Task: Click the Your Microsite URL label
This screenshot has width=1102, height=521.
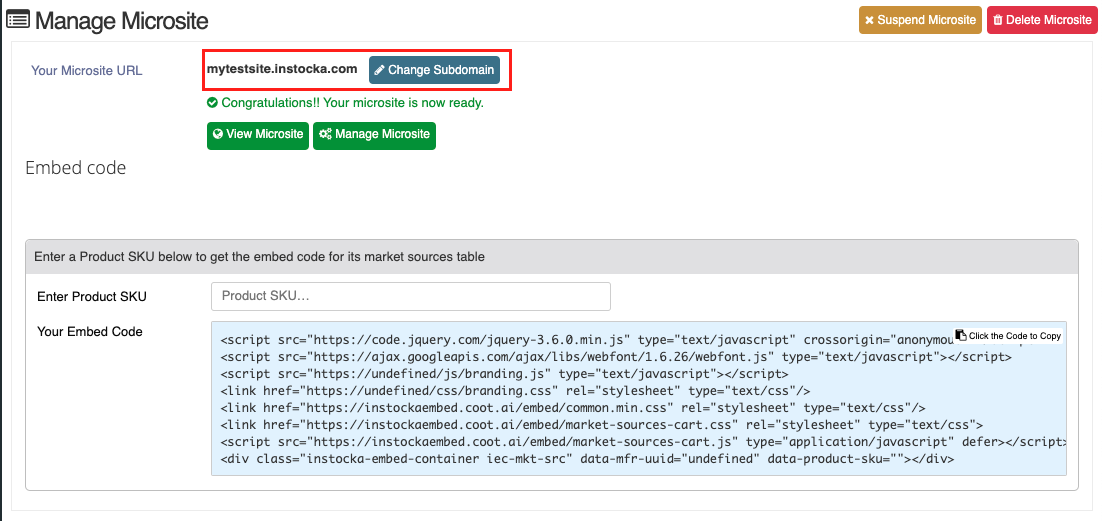Action: [86, 70]
